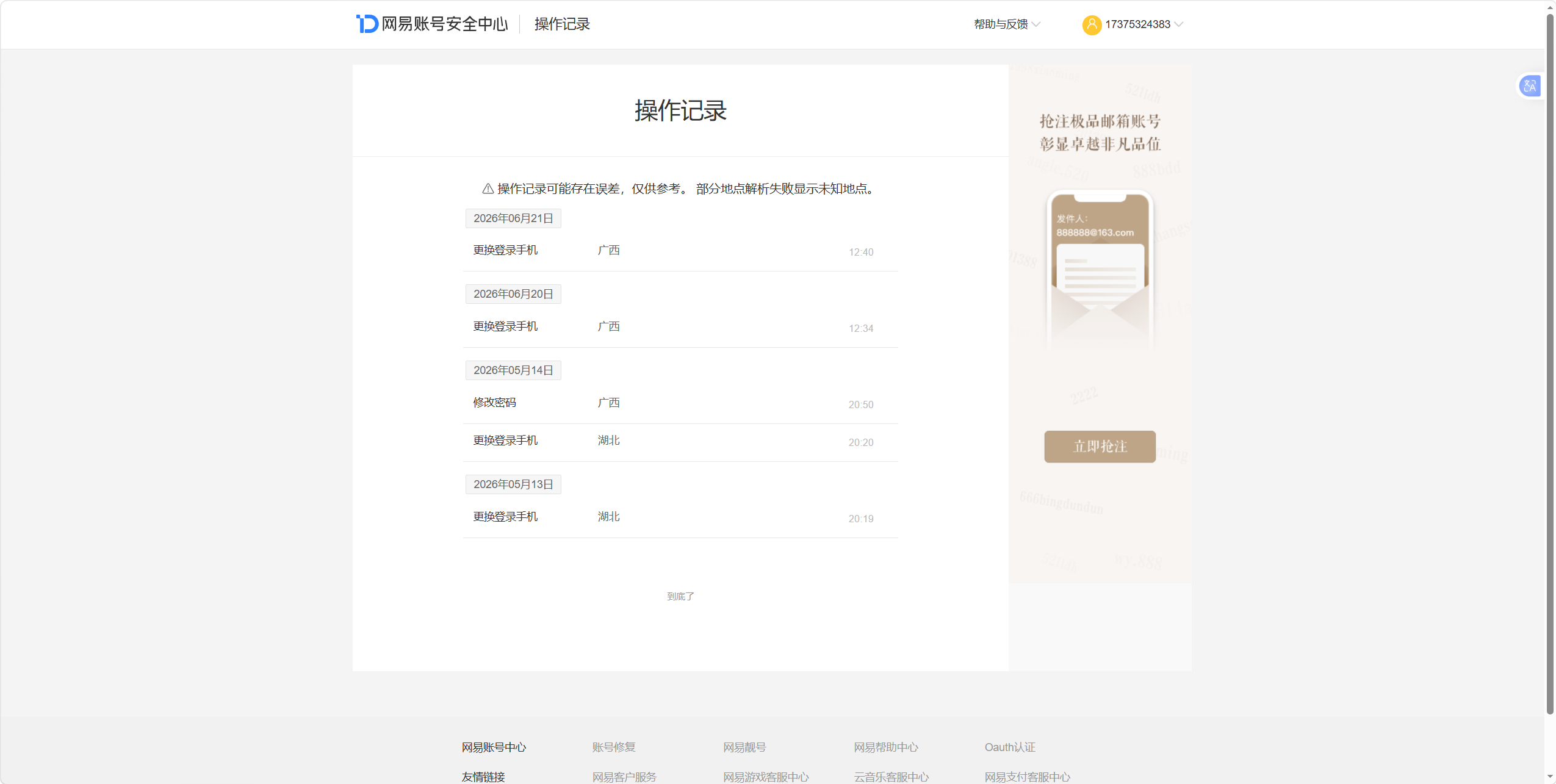Click the 立即抢注 button

[x=1100, y=447]
